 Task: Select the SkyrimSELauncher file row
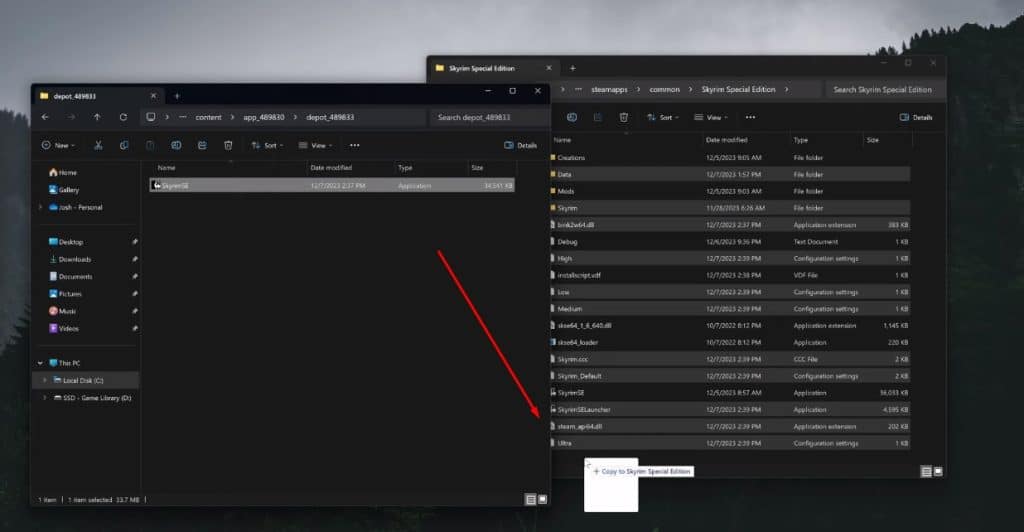coord(730,409)
